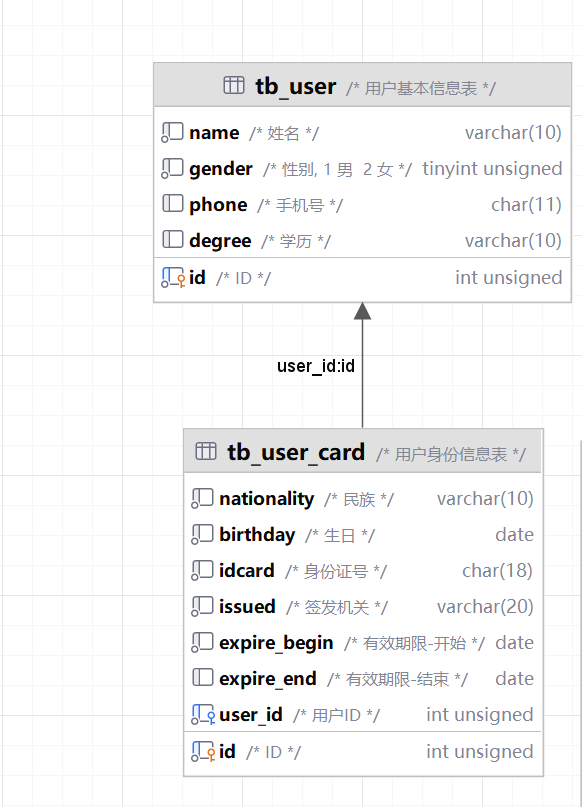Select the degree column icon

pyautogui.click(x=172, y=239)
